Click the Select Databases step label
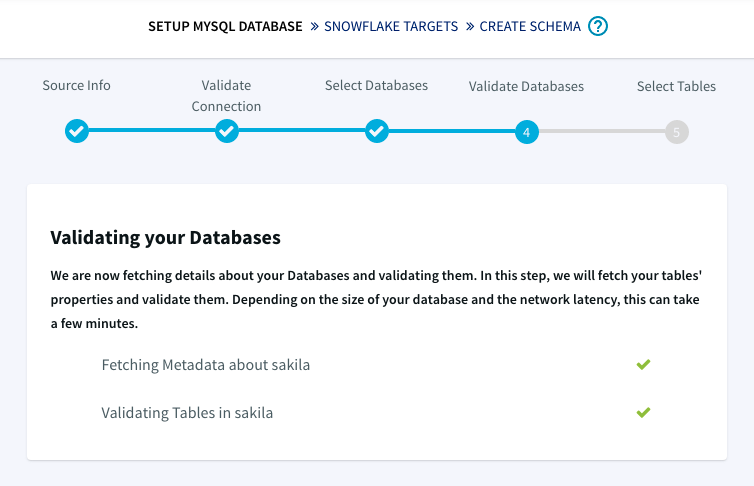The height and width of the screenshot is (486, 754). 376,85
